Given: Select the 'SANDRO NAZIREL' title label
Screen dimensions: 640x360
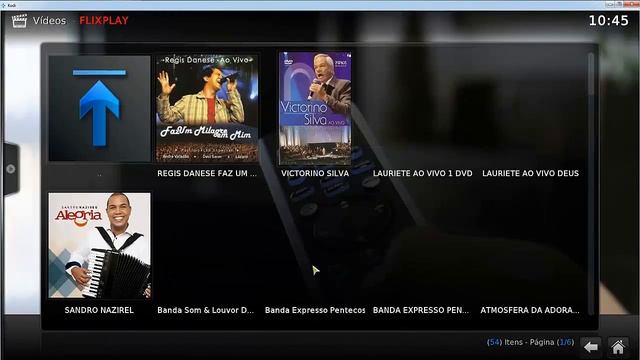Looking at the screenshot, I should coord(99,310).
